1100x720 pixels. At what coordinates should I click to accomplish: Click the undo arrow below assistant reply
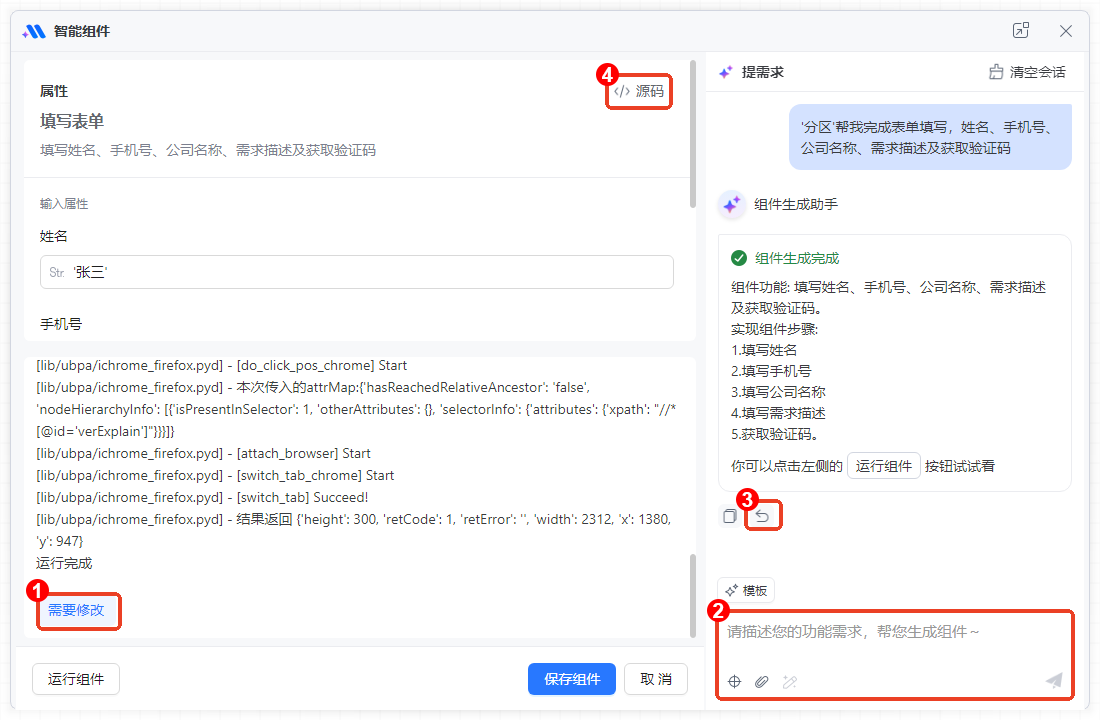[x=763, y=516]
